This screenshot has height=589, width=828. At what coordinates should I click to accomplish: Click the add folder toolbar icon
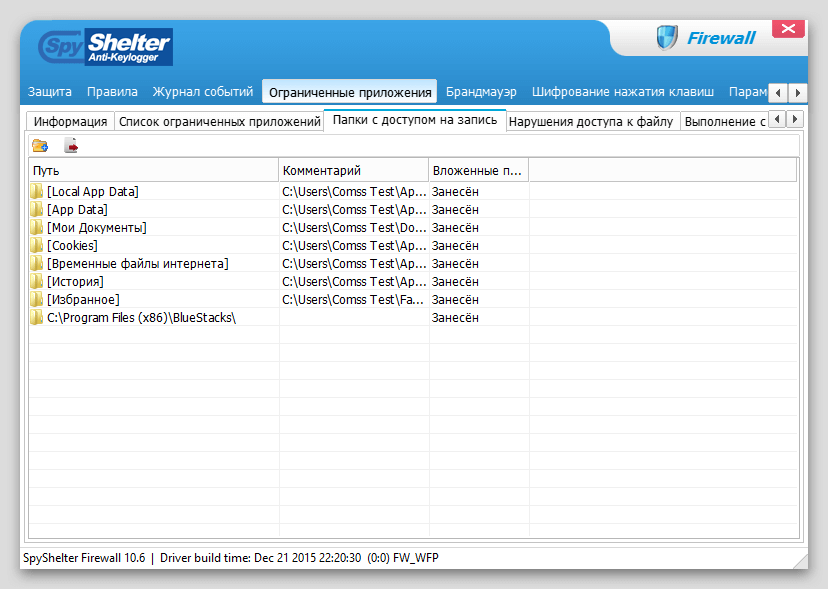coord(40,145)
